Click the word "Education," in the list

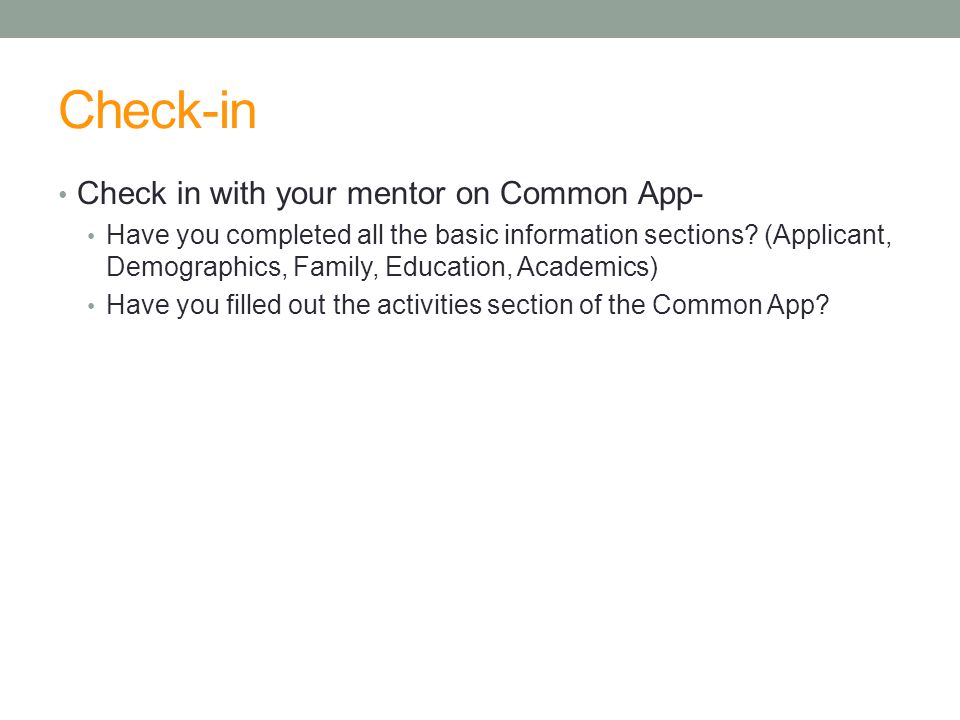(x=448, y=267)
